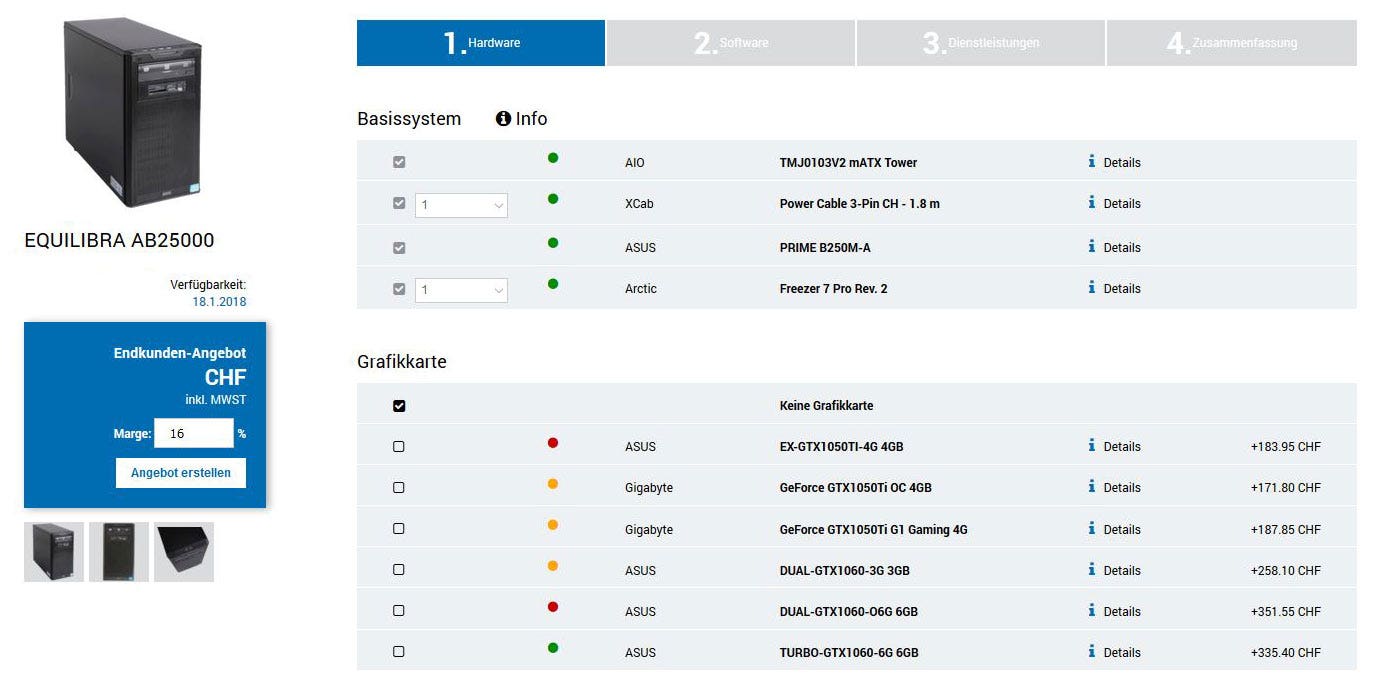Click the Freezer 7 Pro Rev. 2 name

tap(834, 288)
